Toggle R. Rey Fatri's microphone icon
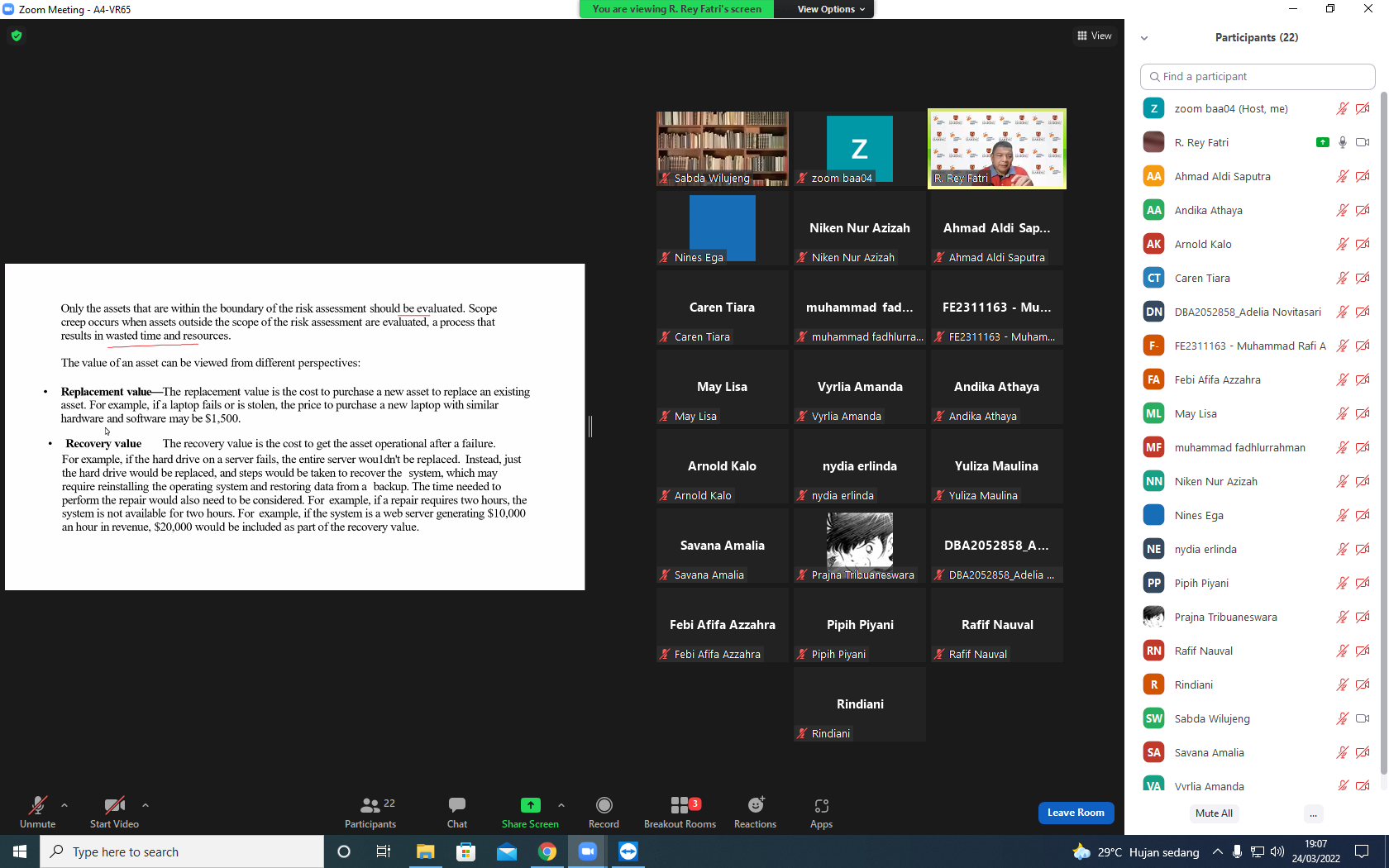Image resolution: width=1389 pixels, height=868 pixels. tap(1343, 142)
